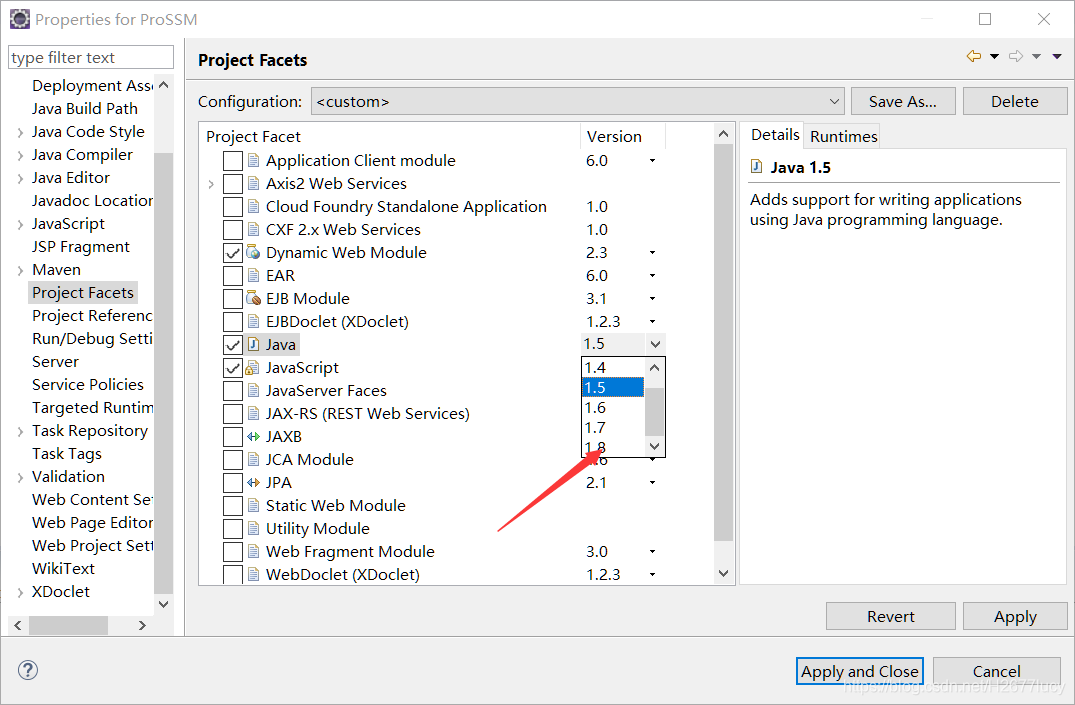Click the WebDoclet (XDoclet) document icon
The width and height of the screenshot is (1075, 705).
pyautogui.click(x=254, y=574)
